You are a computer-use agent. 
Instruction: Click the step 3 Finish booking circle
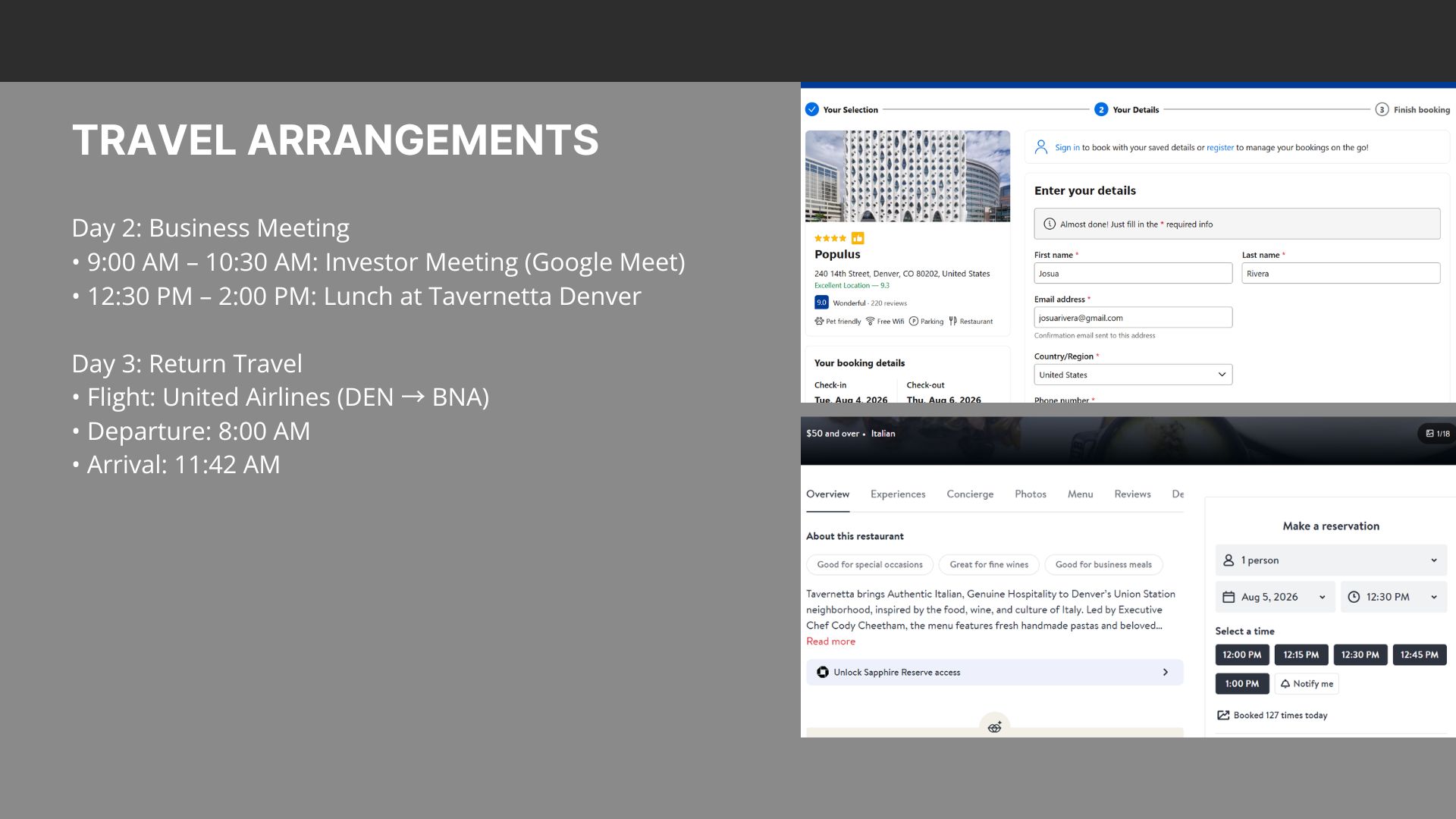tap(1382, 109)
